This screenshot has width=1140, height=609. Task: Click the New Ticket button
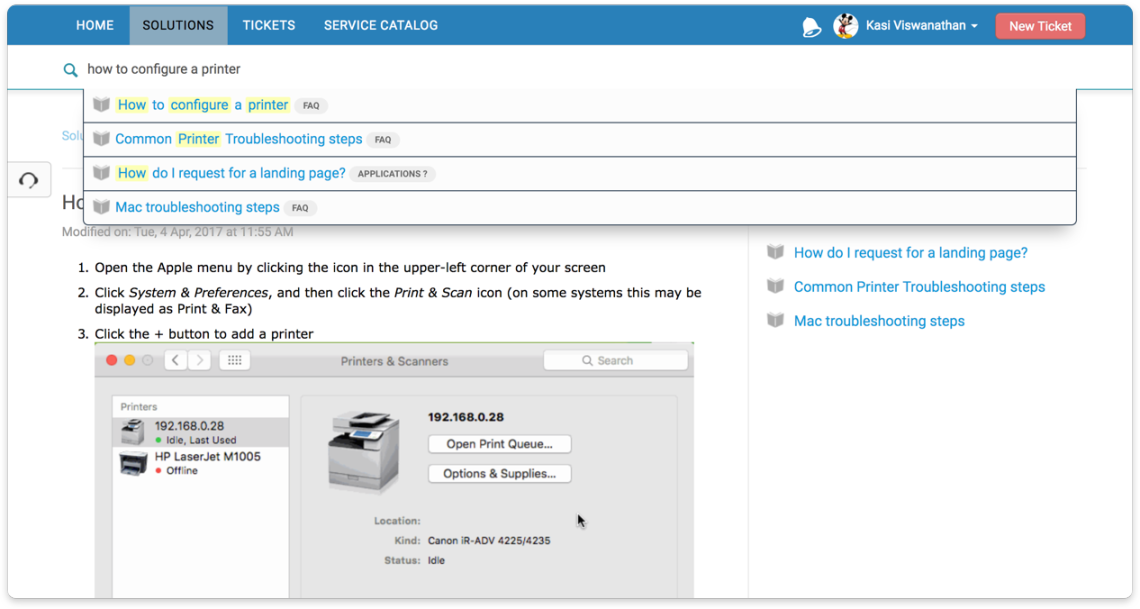pos(1040,25)
